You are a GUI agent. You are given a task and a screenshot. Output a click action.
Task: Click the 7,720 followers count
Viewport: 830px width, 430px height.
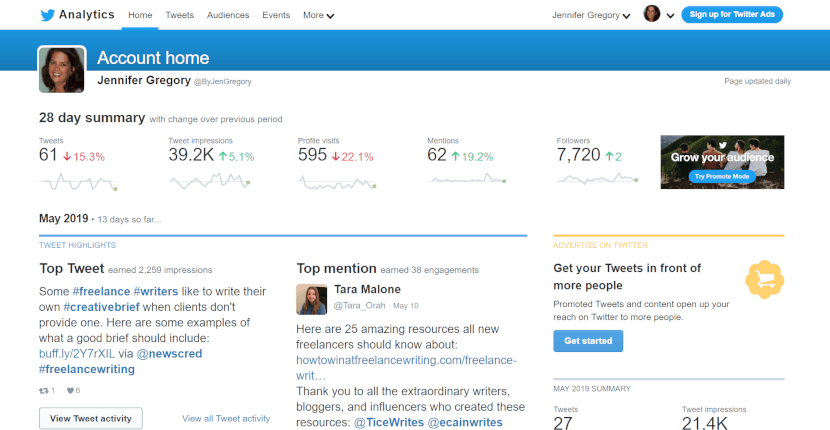pos(579,156)
